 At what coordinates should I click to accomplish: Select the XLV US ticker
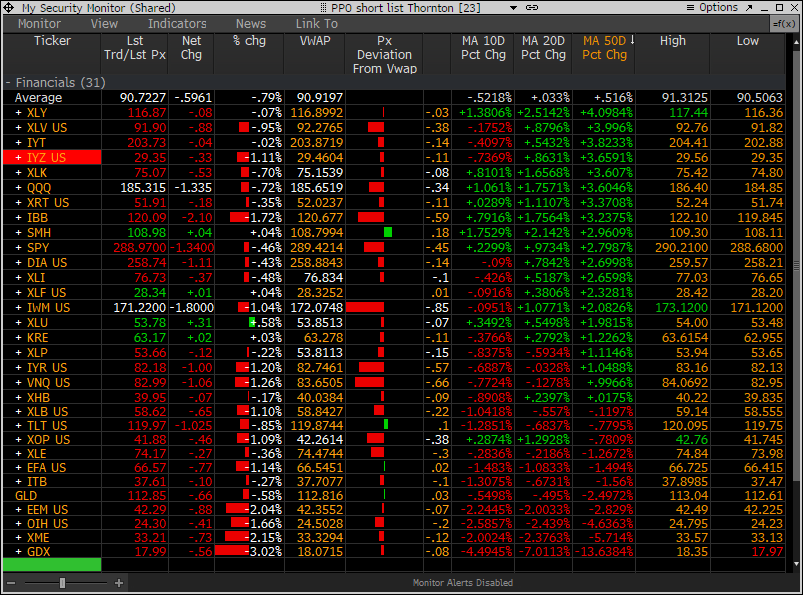[47, 128]
